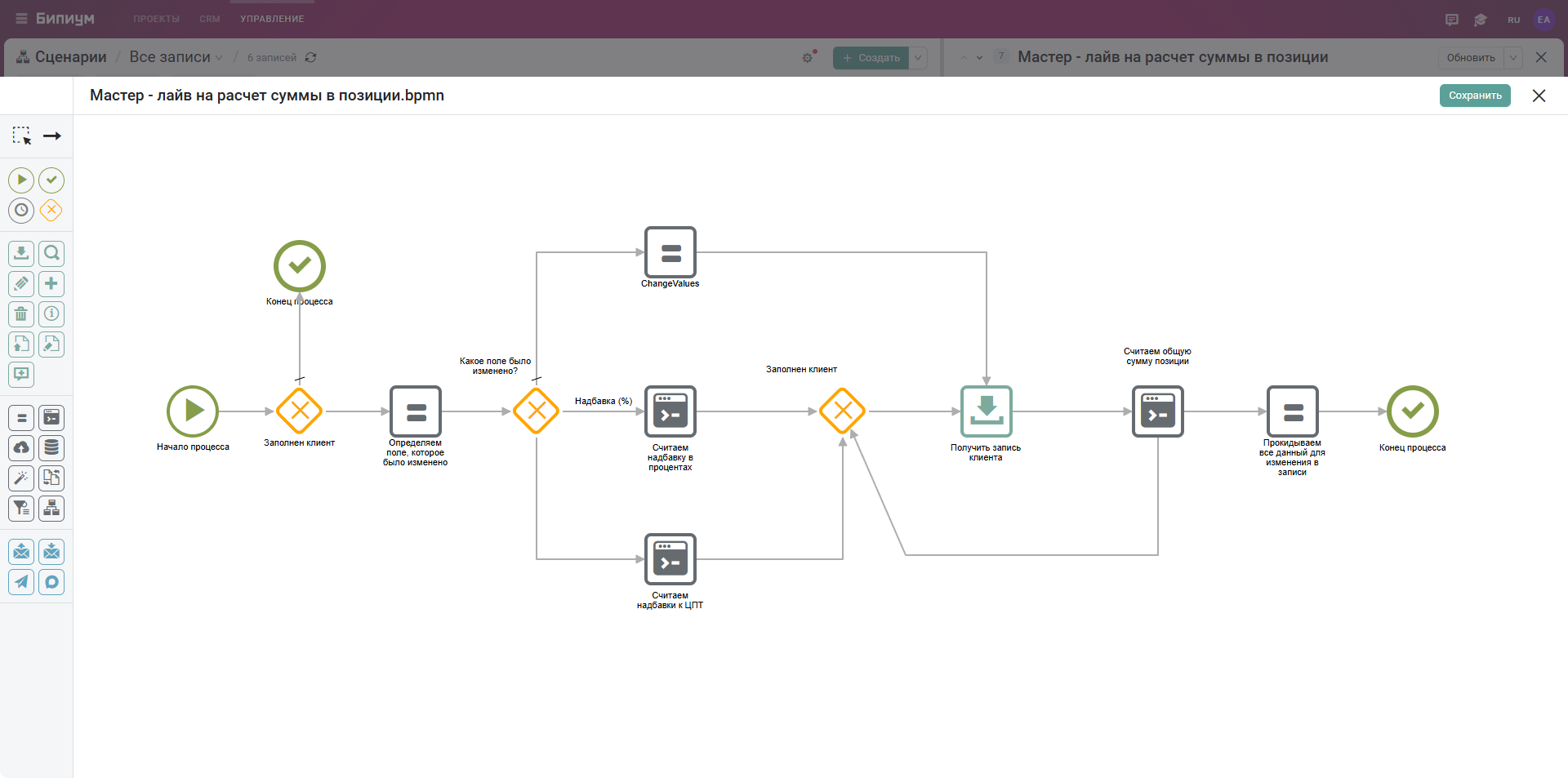Click the Обновить button

pyautogui.click(x=1471, y=57)
